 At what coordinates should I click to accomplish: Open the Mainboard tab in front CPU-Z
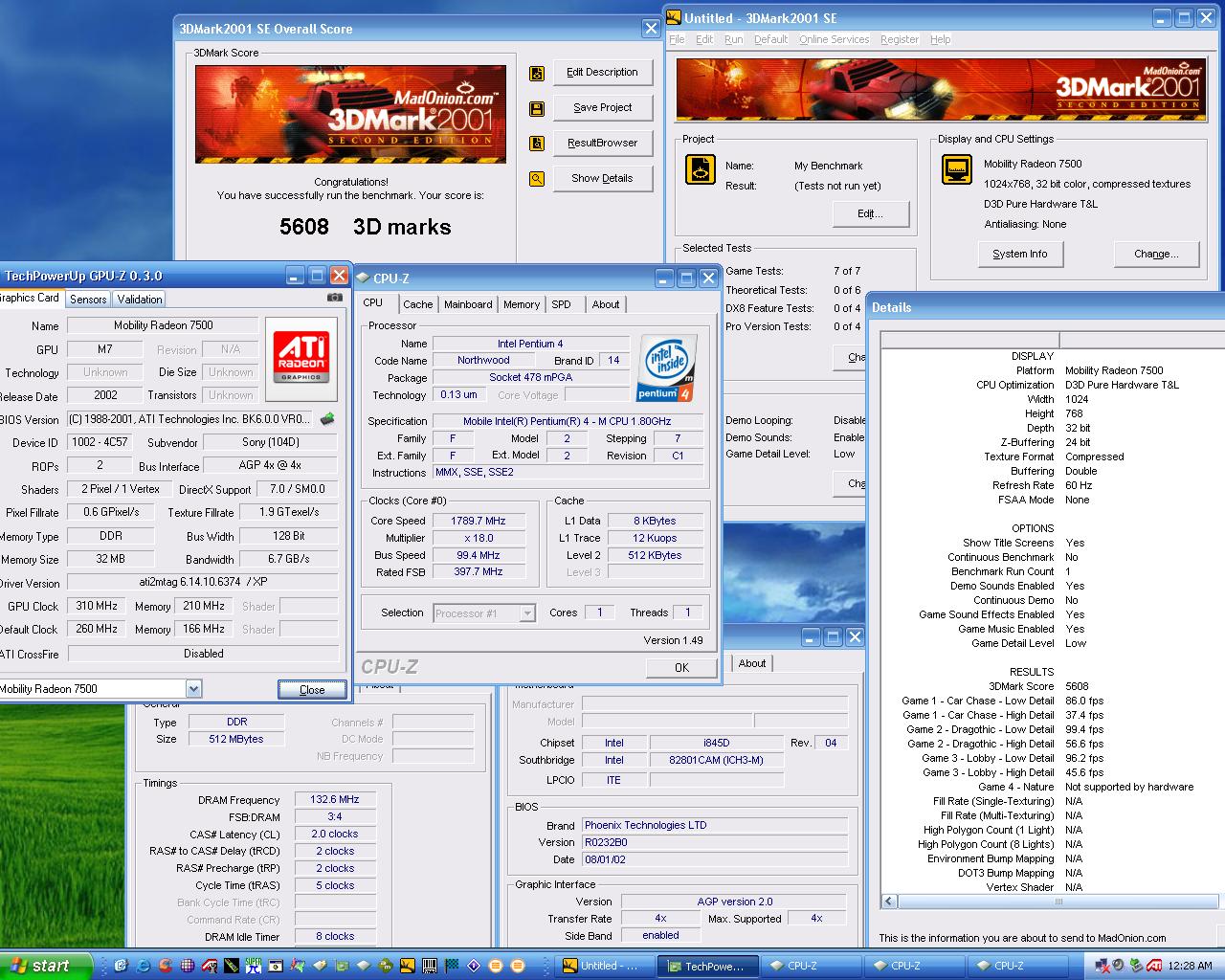(x=468, y=304)
